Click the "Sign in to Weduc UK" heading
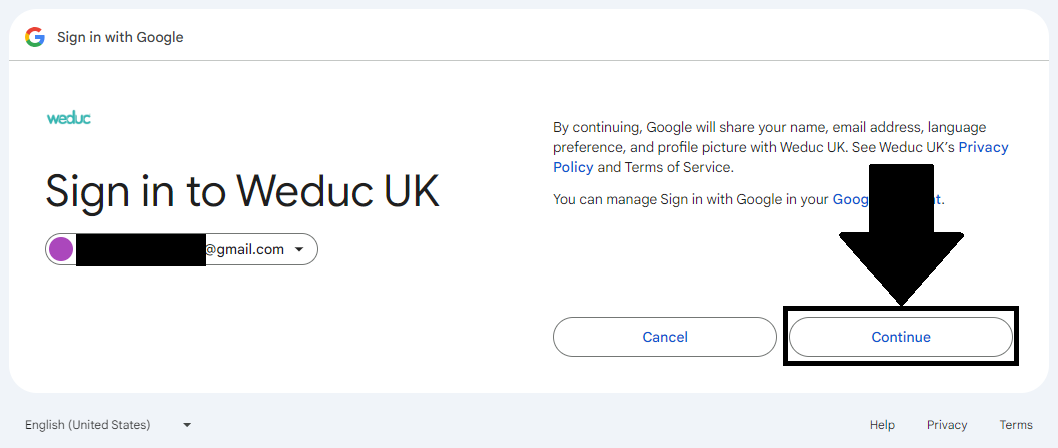Image resolution: width=1058 pixels, height=448 pixels. [x=242, y=190]
